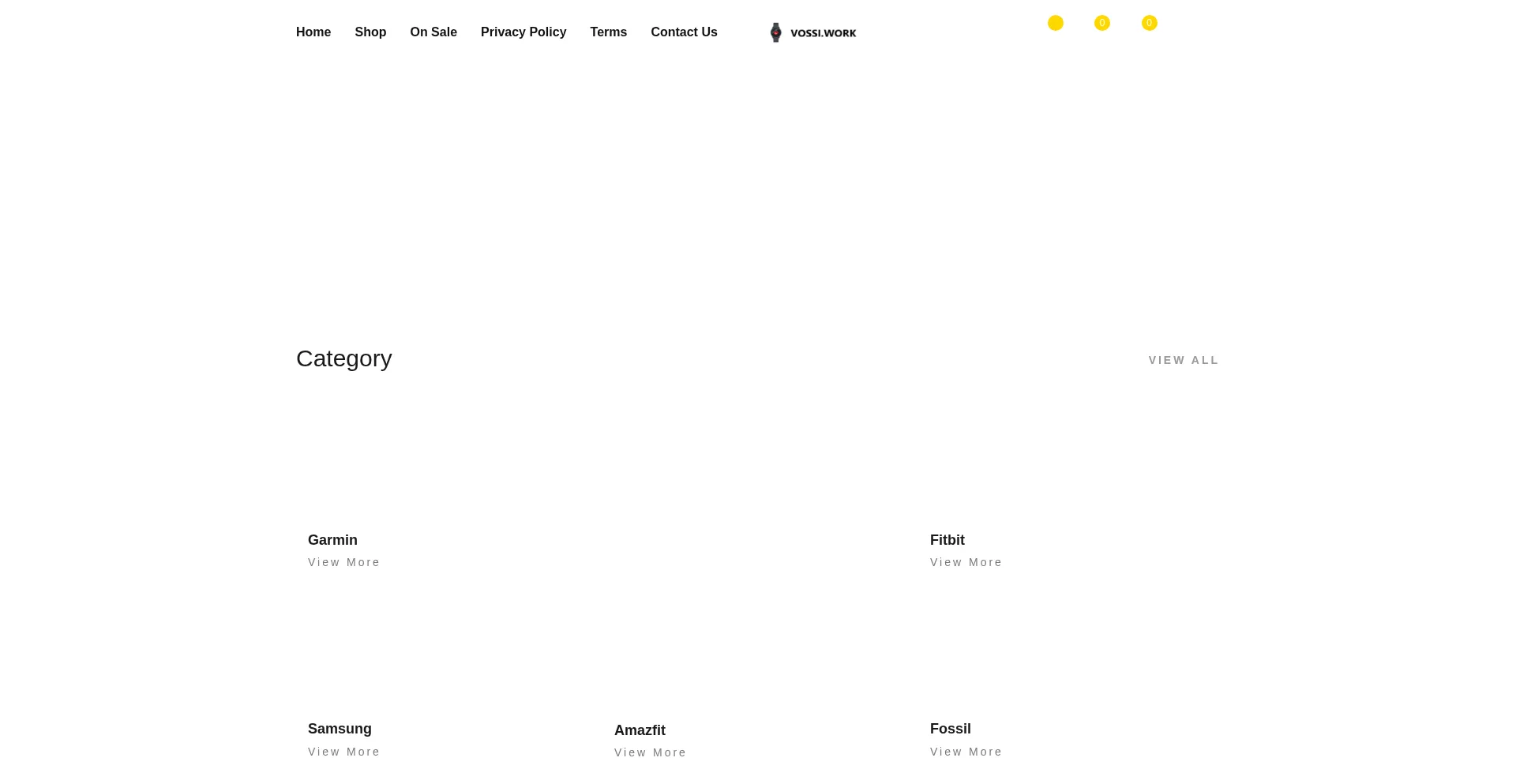Open the Garmin category title
This screenshot has height=784, width=1516.
pos(332,540)
